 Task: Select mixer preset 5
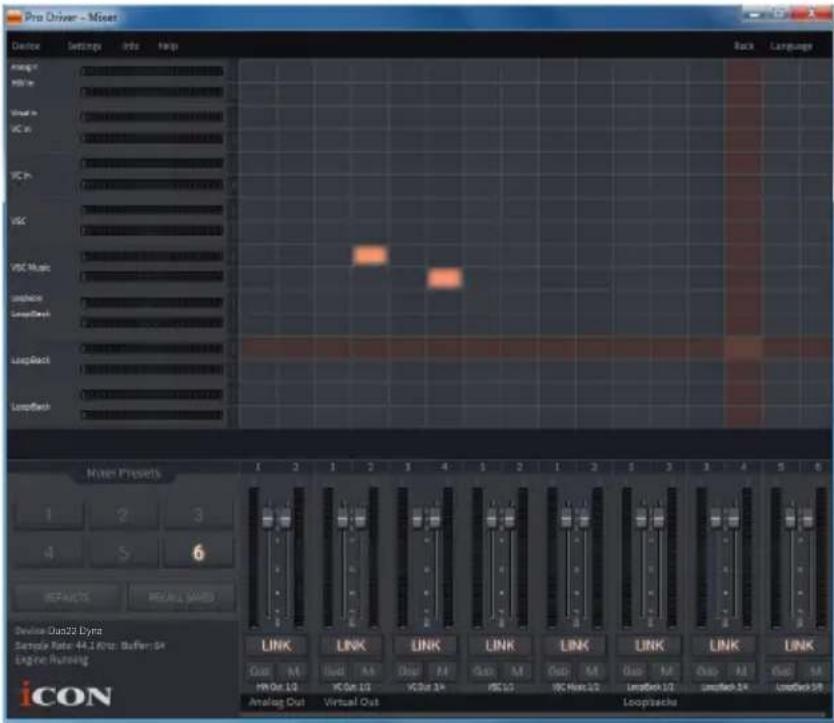click(123, 552)
